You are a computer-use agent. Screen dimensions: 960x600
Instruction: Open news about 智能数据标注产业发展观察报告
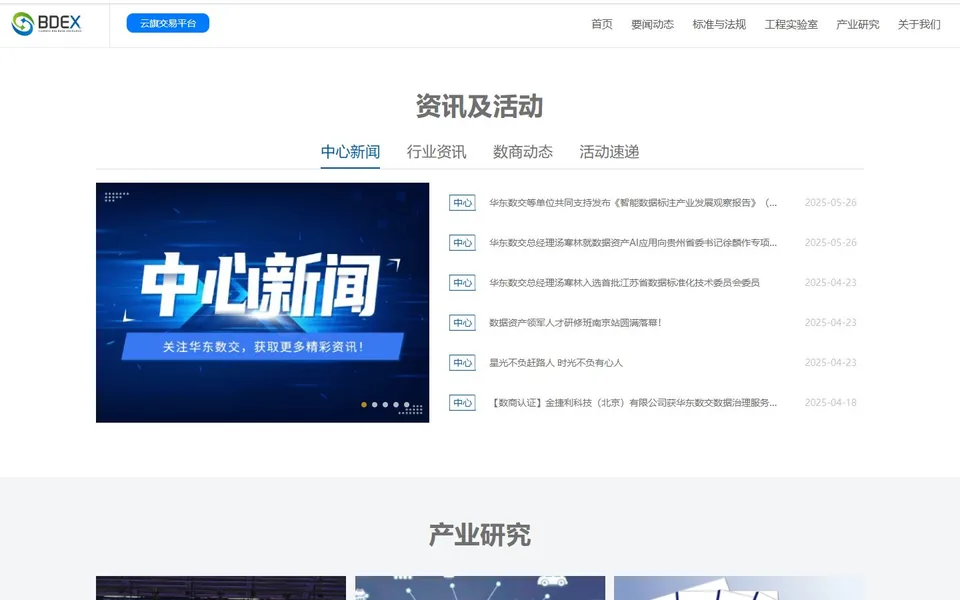coord(633,203)
